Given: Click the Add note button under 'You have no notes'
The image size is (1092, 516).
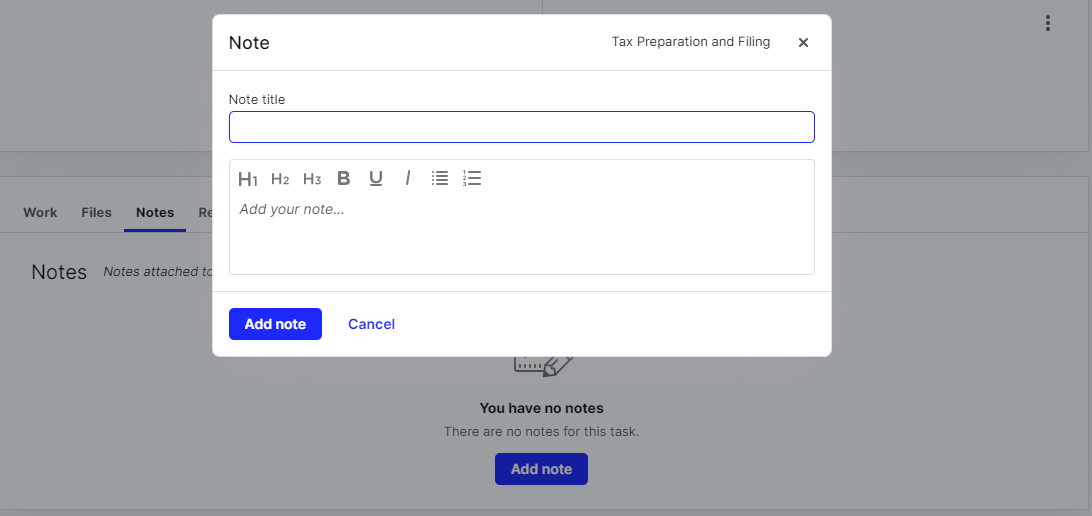Looking at the screenshot, I should coord(541,469).
